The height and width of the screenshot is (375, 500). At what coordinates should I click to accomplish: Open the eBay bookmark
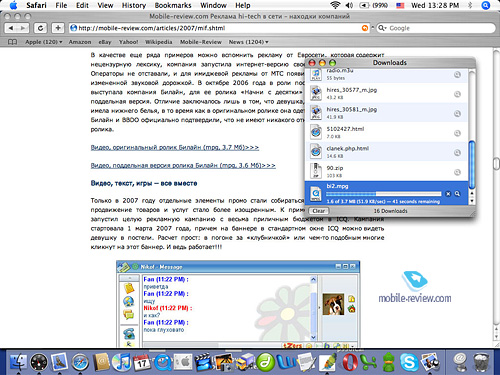105,42
